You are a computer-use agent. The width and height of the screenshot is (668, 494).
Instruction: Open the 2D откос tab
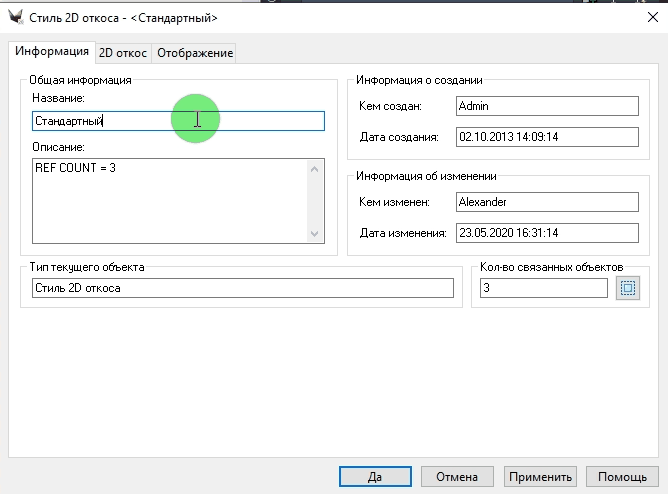123,53
